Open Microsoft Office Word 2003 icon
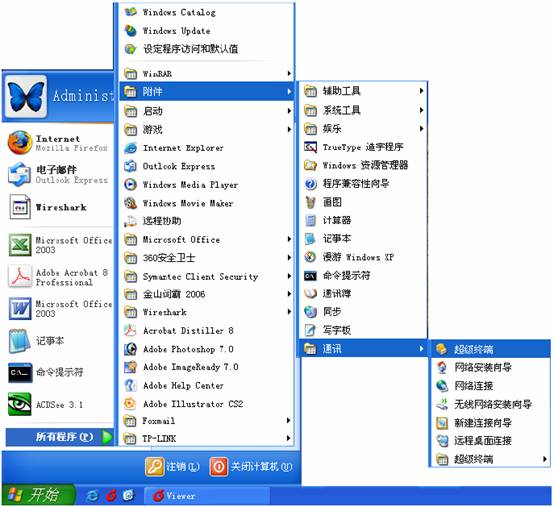The height and width of the screenshot is (507, 554). tap(19, 308)
